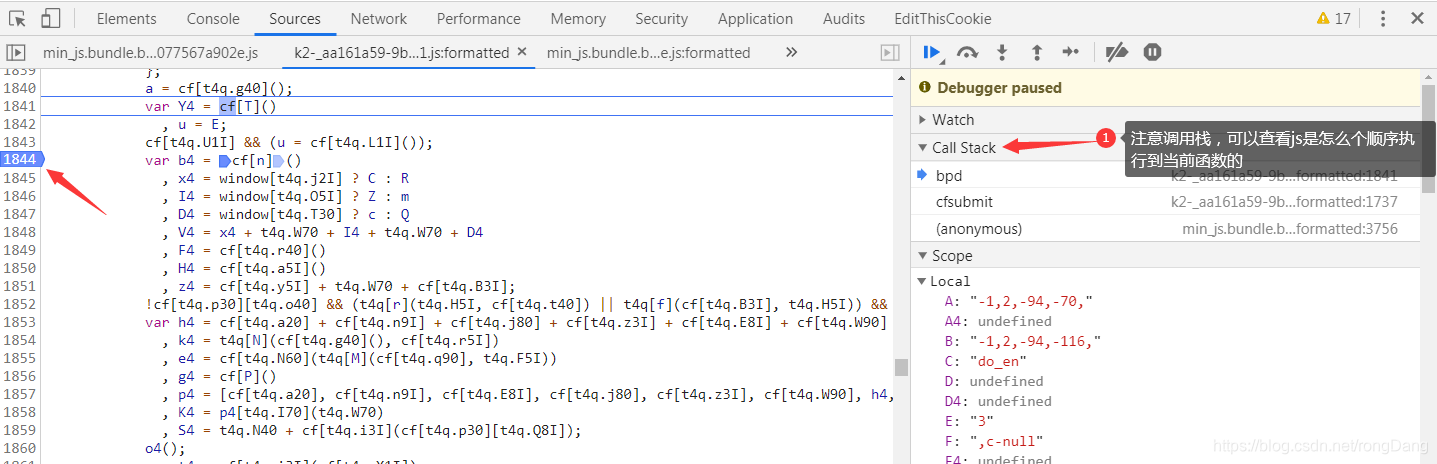
Task: Click local variable B value "-1,2,-94,-116,"
Action: click(1035, 340)
